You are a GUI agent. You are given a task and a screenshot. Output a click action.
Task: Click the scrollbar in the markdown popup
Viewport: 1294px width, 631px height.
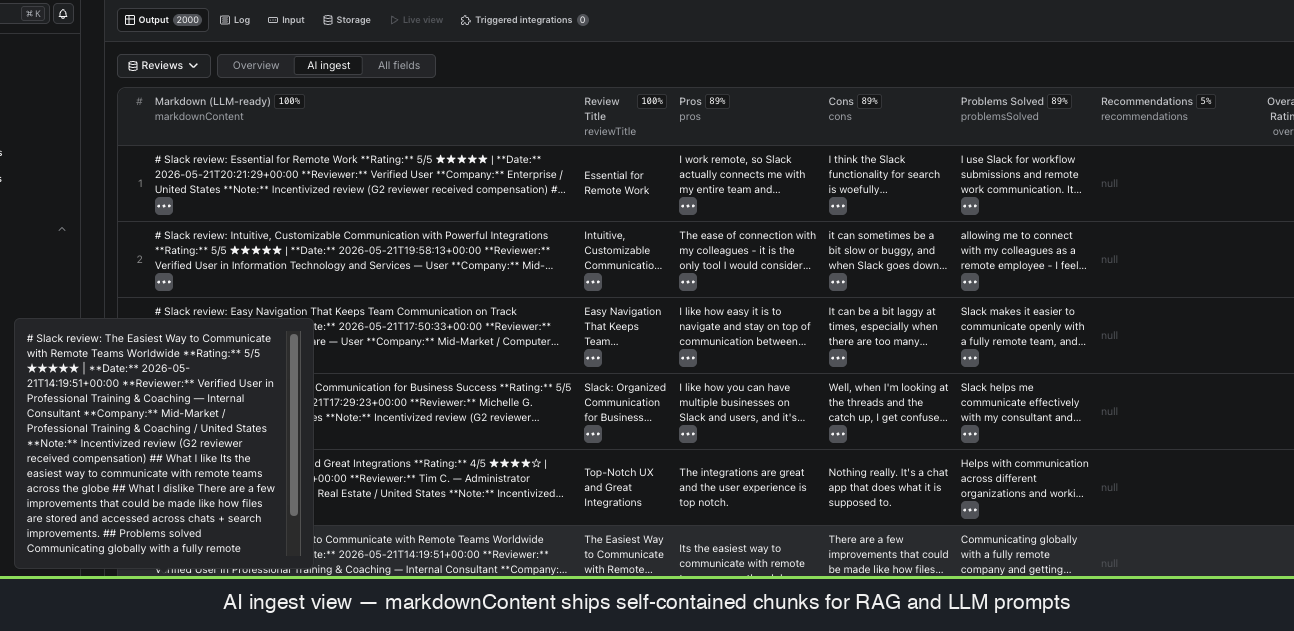(294, 425)
